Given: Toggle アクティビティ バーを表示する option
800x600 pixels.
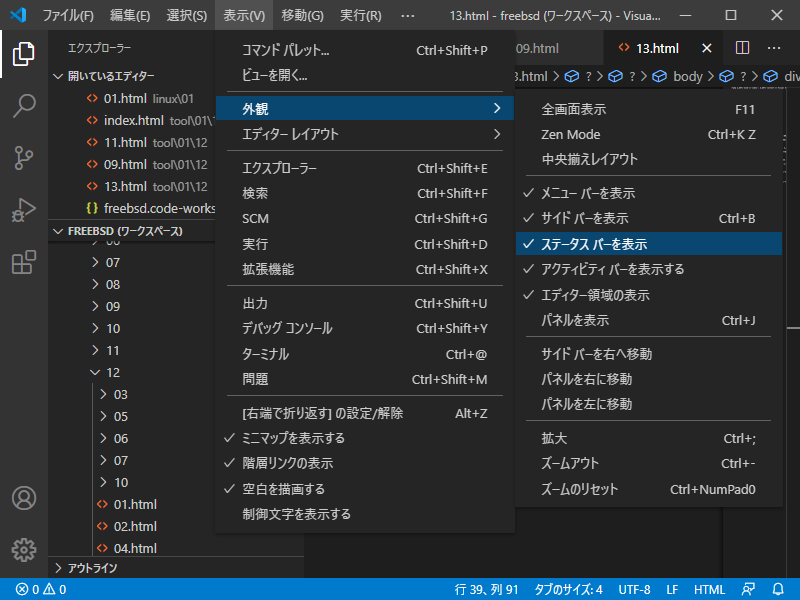Looking at the screenshot, I should 648,269.
